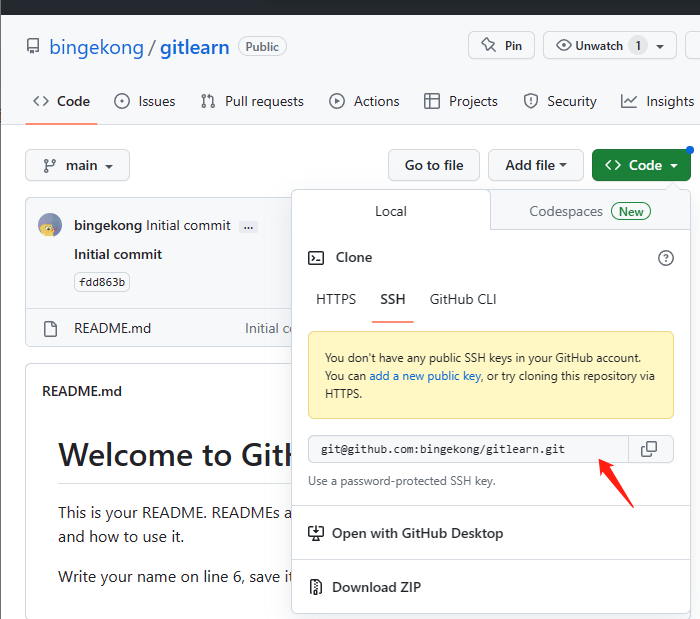Open the README.md file in file list
Viewport: 700px width, 619px height.
(x=112, y=328)
